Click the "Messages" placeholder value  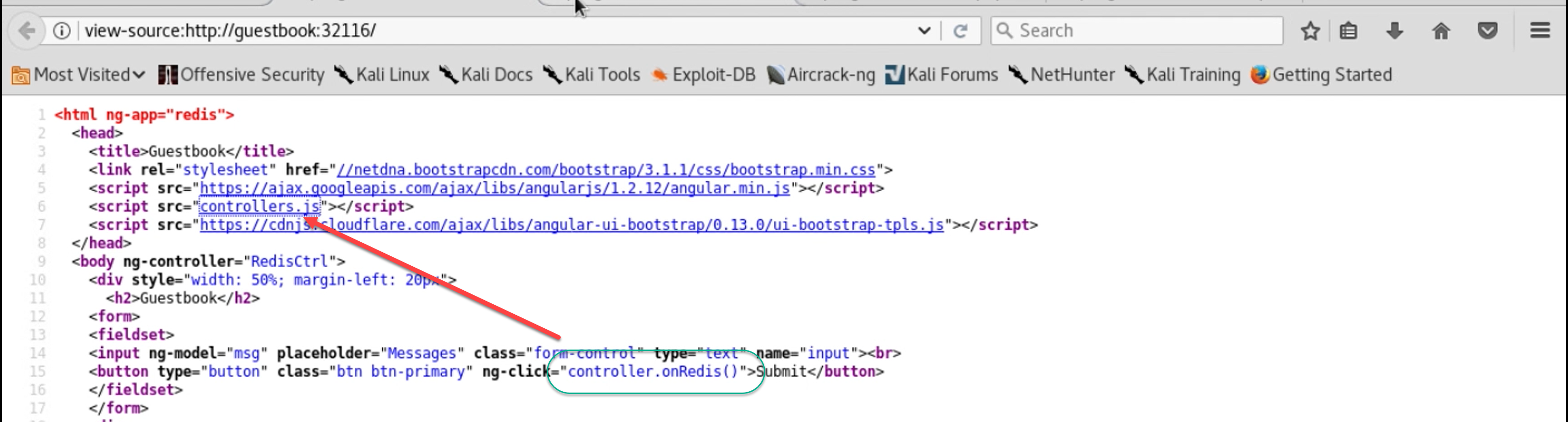coord(422,353)
